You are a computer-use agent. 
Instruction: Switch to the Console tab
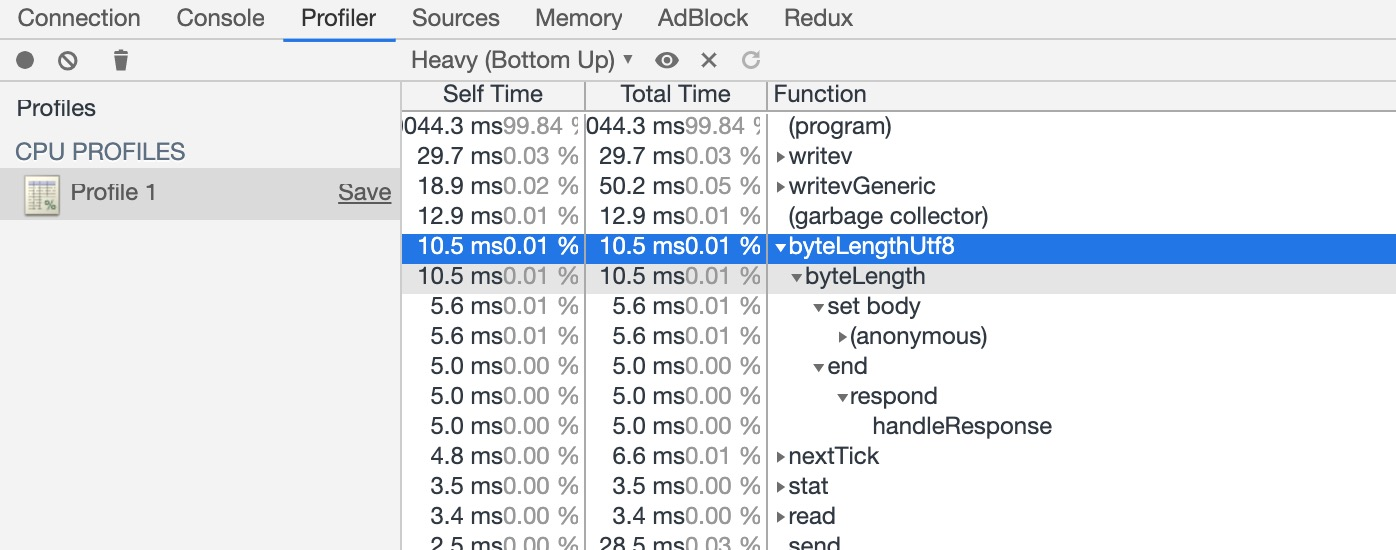coord(220,18)
